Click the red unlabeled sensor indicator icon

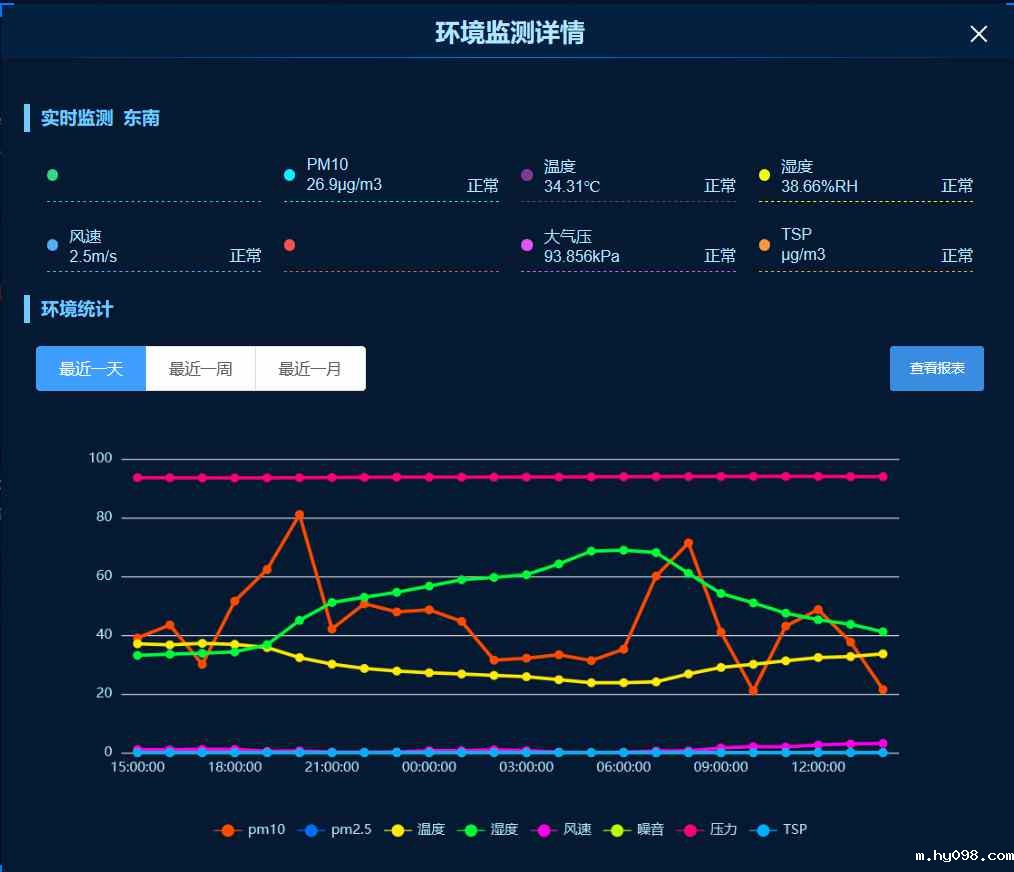click(x=288, y=245)
